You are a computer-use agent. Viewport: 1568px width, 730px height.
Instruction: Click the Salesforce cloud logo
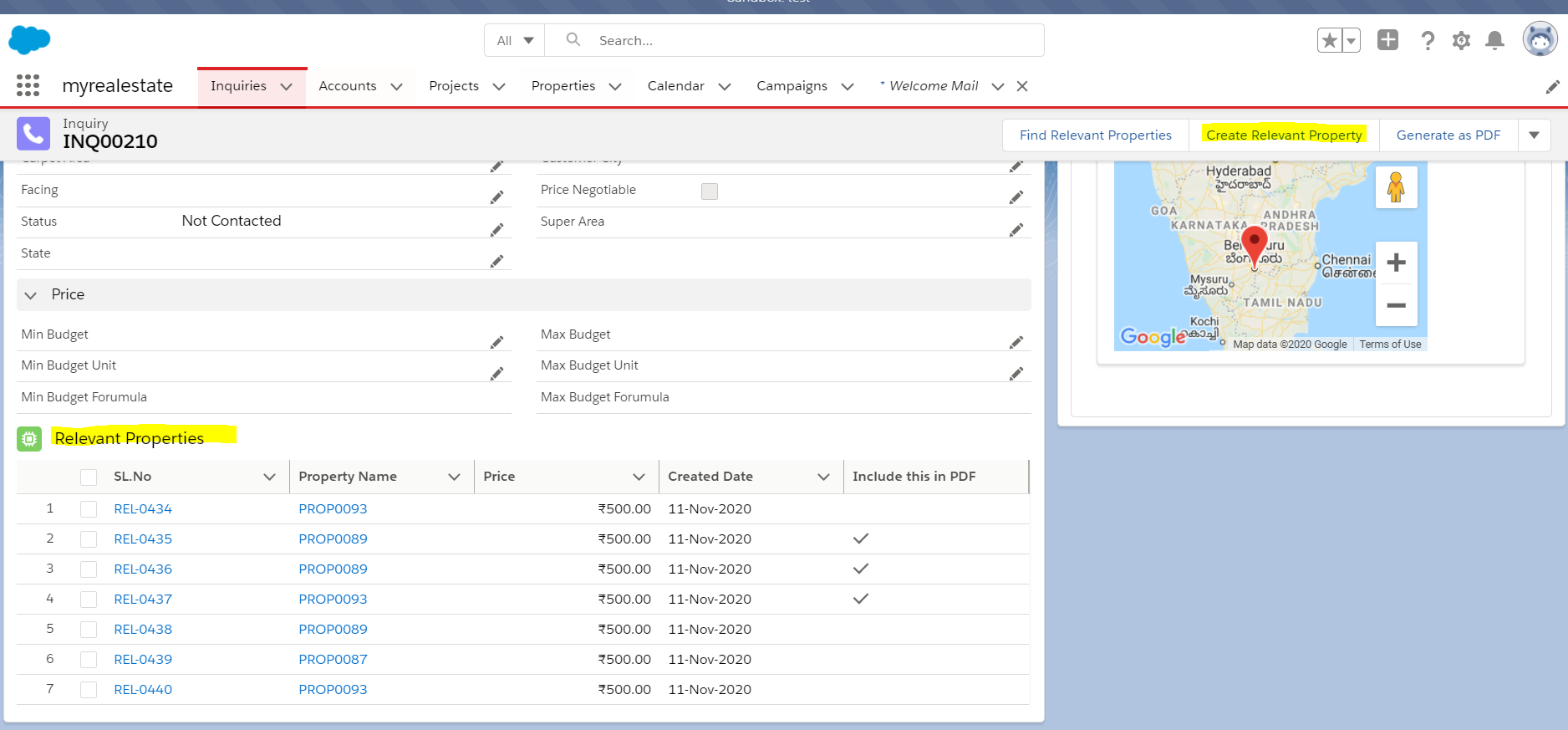(x=29, y=39)
